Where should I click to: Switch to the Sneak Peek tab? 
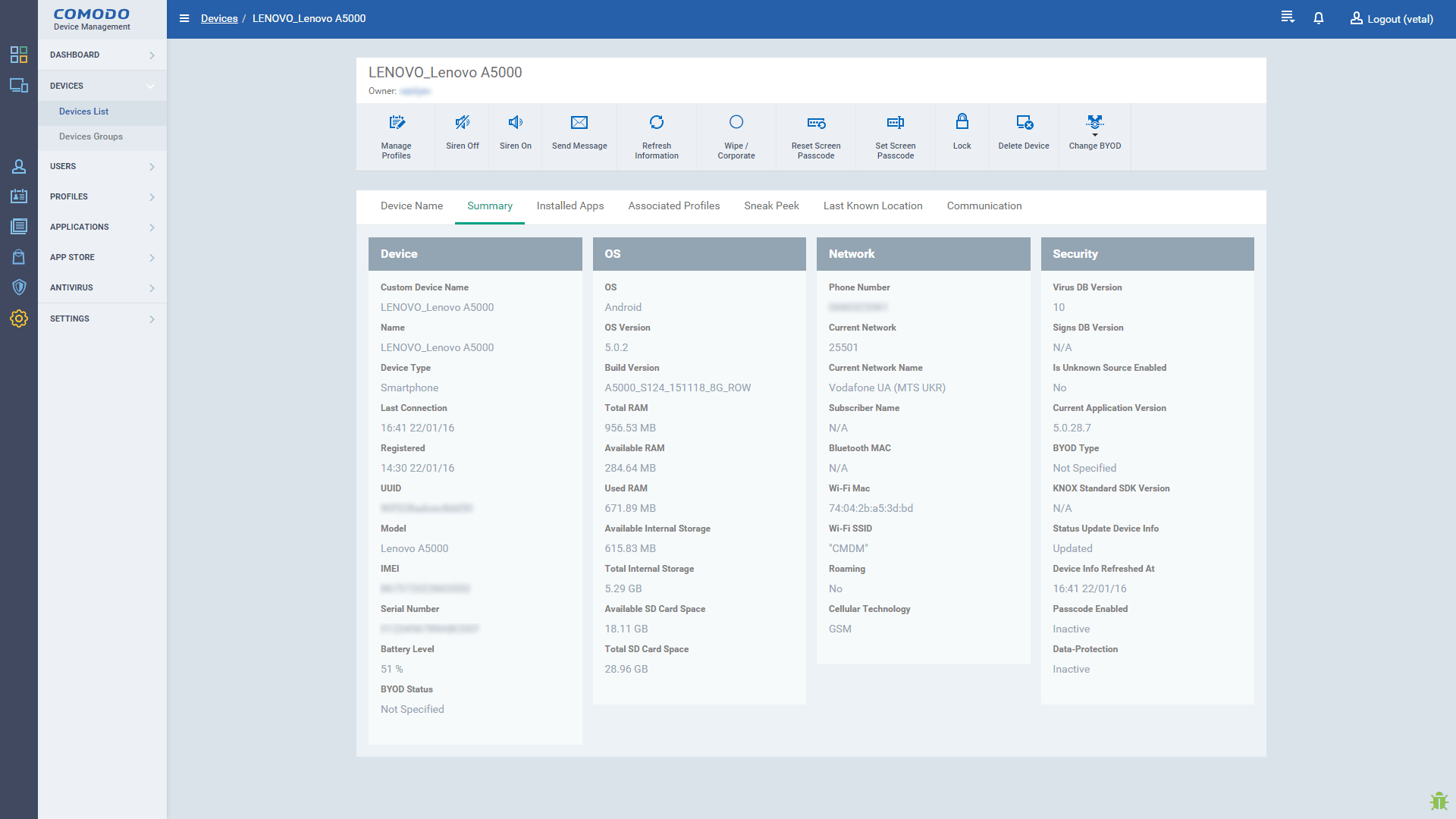point(771,206)
